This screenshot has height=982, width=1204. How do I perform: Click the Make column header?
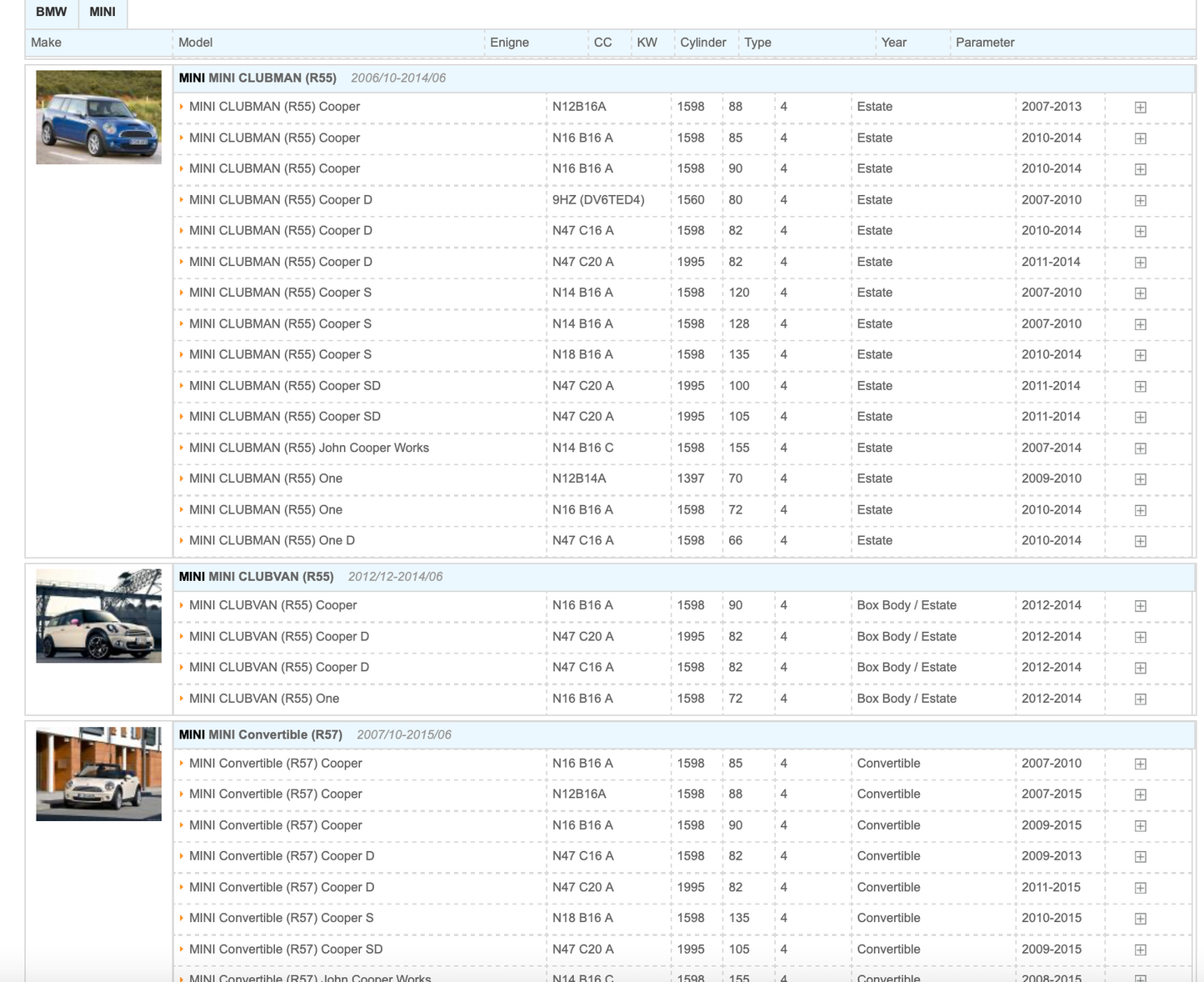tap(46, 43)
